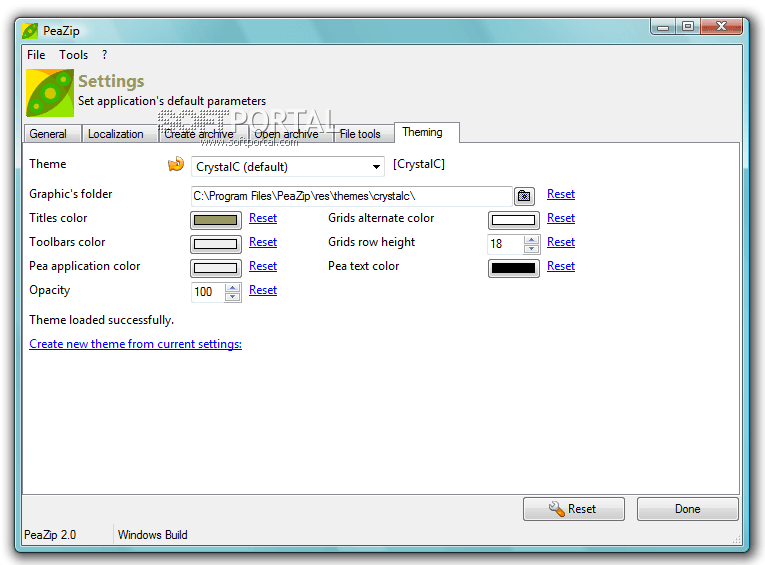Reset the Opacity value

pos(263,290)
